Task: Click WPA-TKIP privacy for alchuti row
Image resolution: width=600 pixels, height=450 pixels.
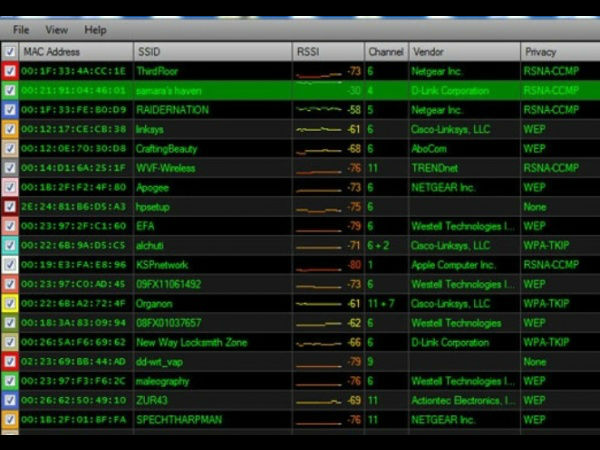Action: coord(546,245)
